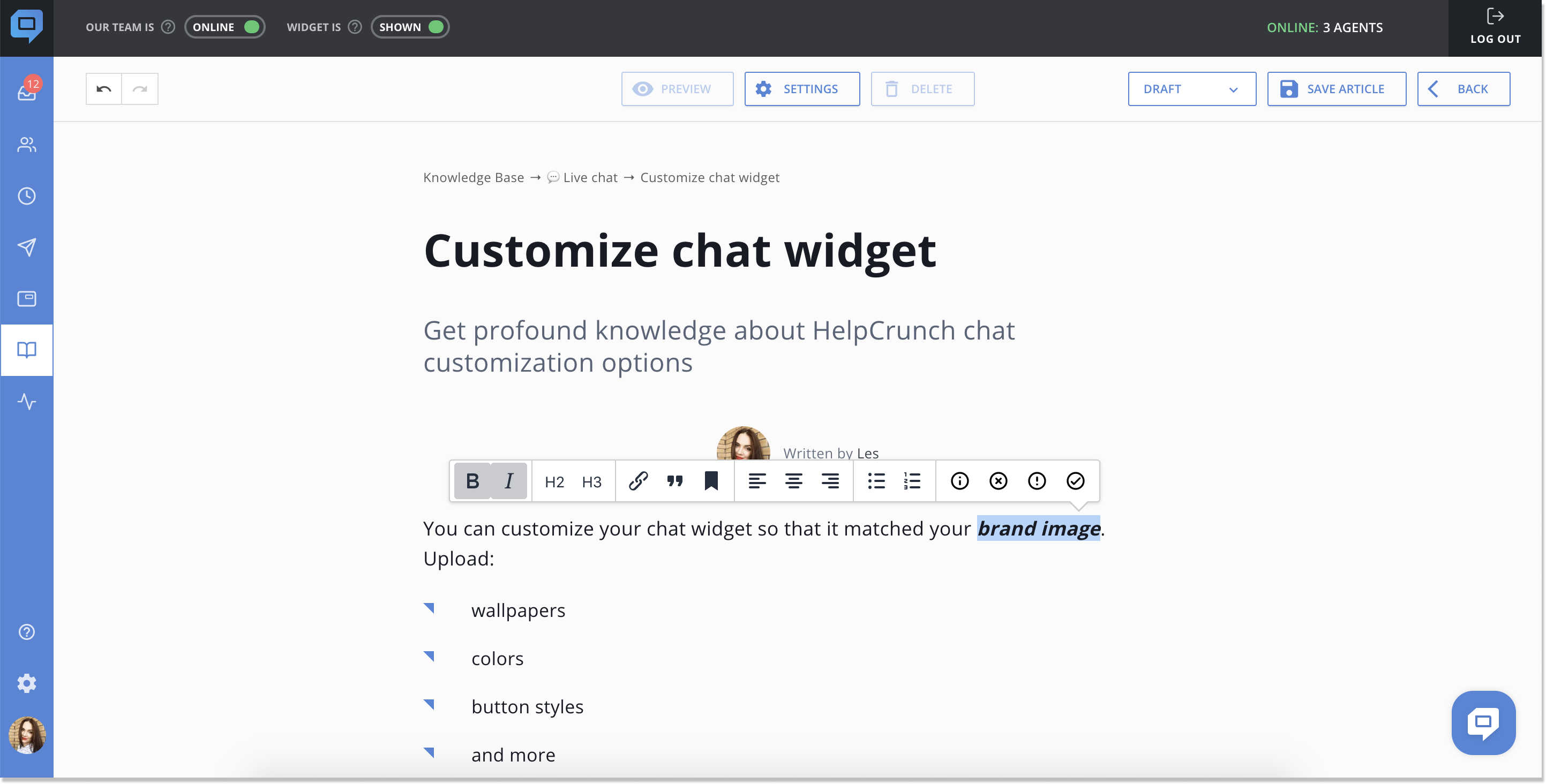Insert a link with the chain icon
This screenshot has height=784, width=1546.
(x=638, y=481)
